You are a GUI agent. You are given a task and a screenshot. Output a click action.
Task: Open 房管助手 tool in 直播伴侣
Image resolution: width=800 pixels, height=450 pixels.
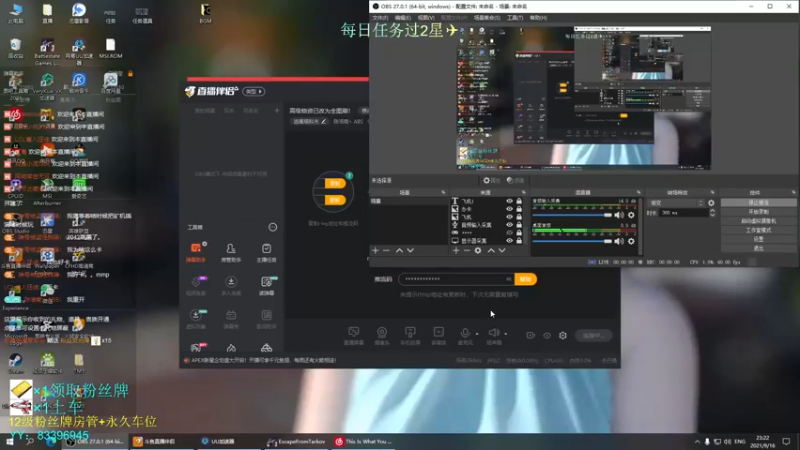pos(231,252)
